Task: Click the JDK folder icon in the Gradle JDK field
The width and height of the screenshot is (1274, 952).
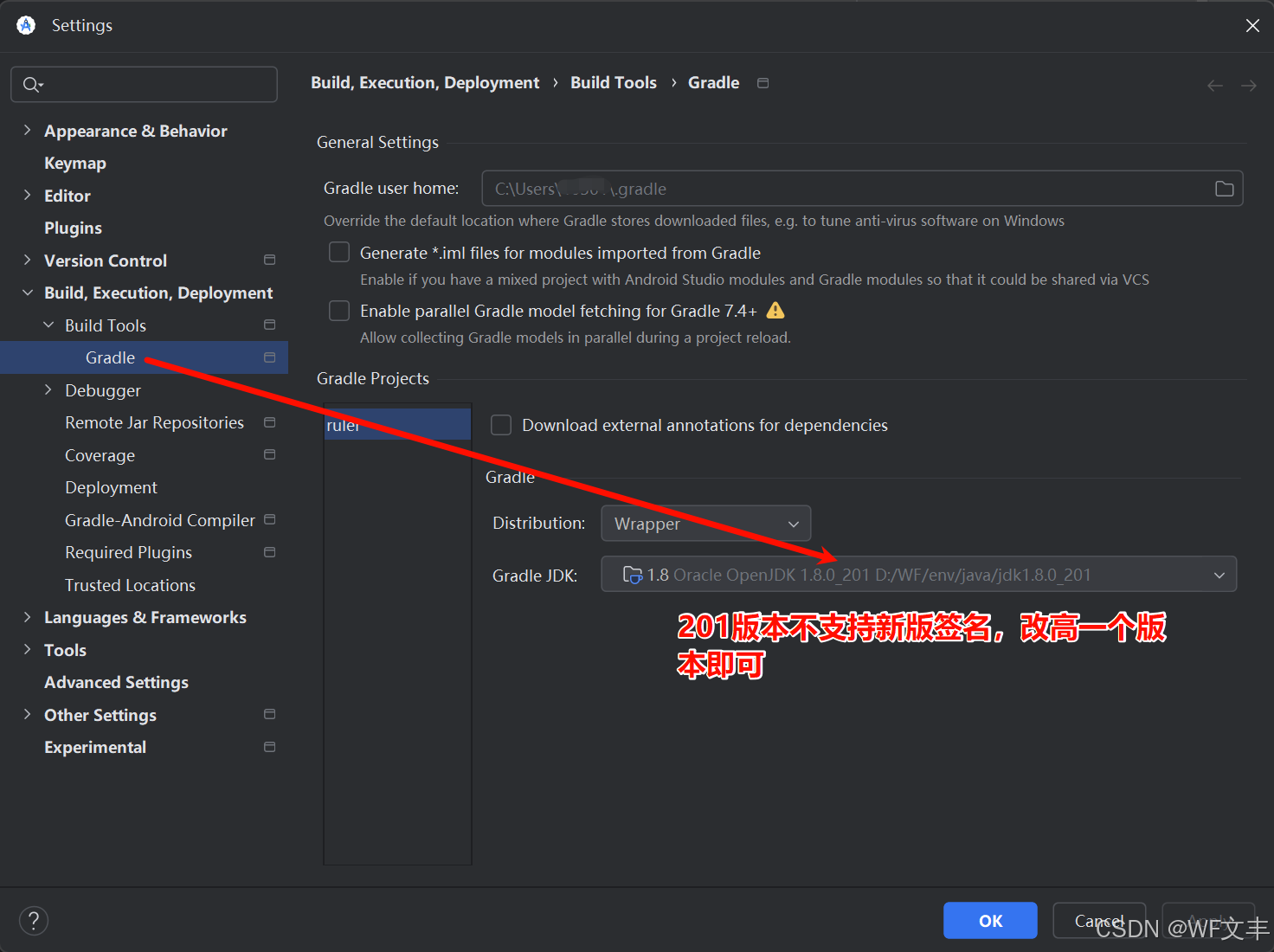Action: click(633, 575)
